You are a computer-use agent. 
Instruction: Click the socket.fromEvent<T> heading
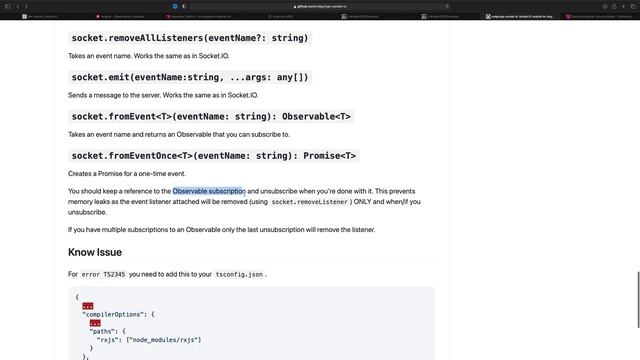(x=211, y=116)
